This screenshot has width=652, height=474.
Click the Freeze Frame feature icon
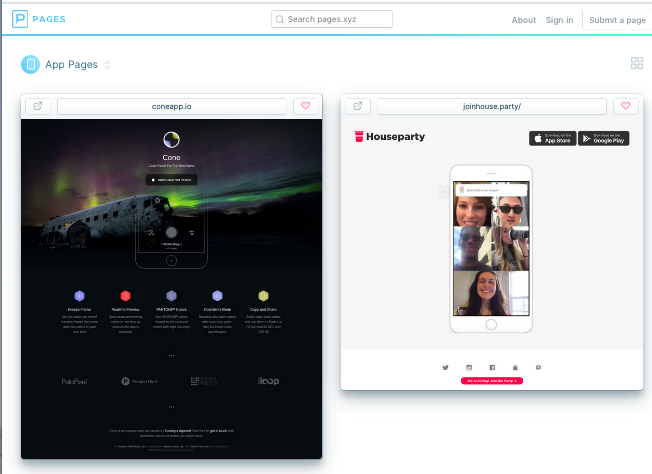click(79, 296)
